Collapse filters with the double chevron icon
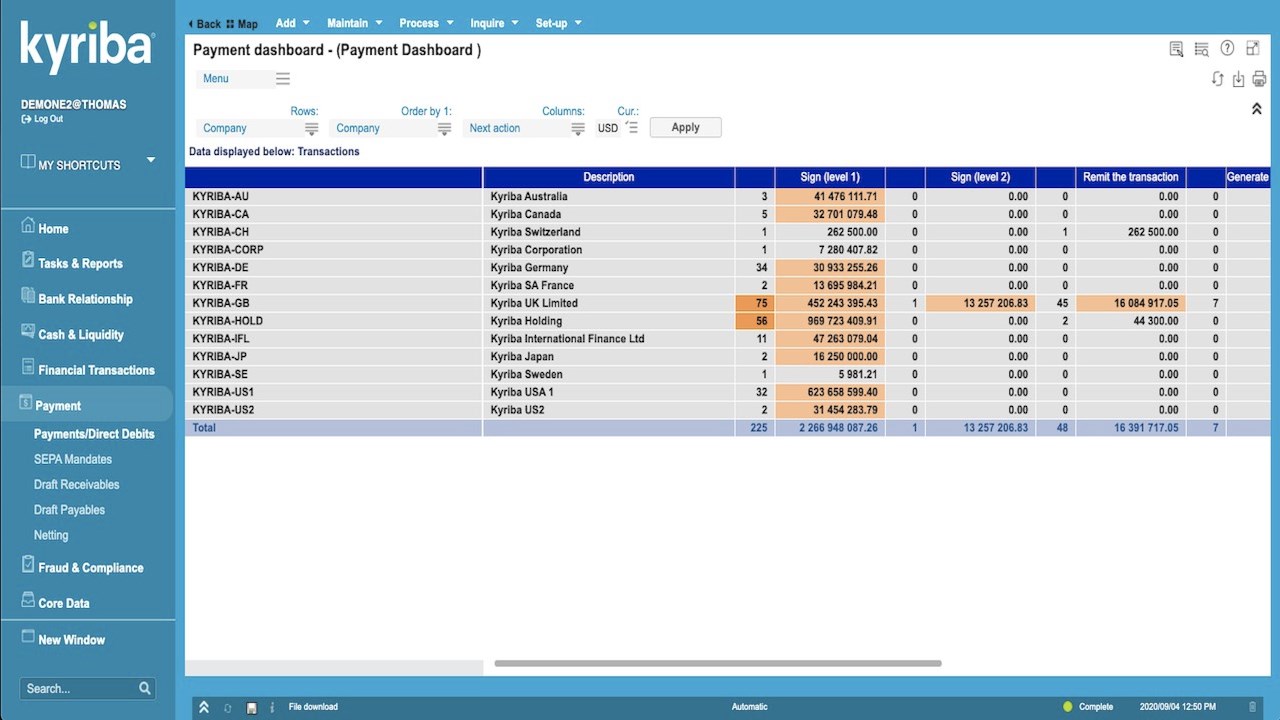Screen dimensions: 1280x720 pyautogui.click(x=1257, y=109)
